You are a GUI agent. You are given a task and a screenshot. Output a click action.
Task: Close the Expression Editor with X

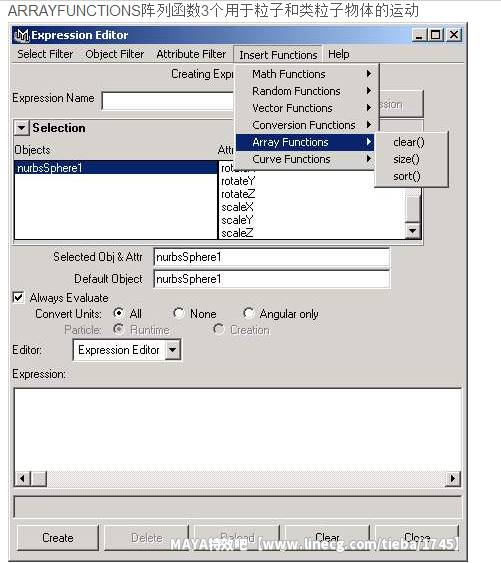pyautogui.click(x=454, y=35)
